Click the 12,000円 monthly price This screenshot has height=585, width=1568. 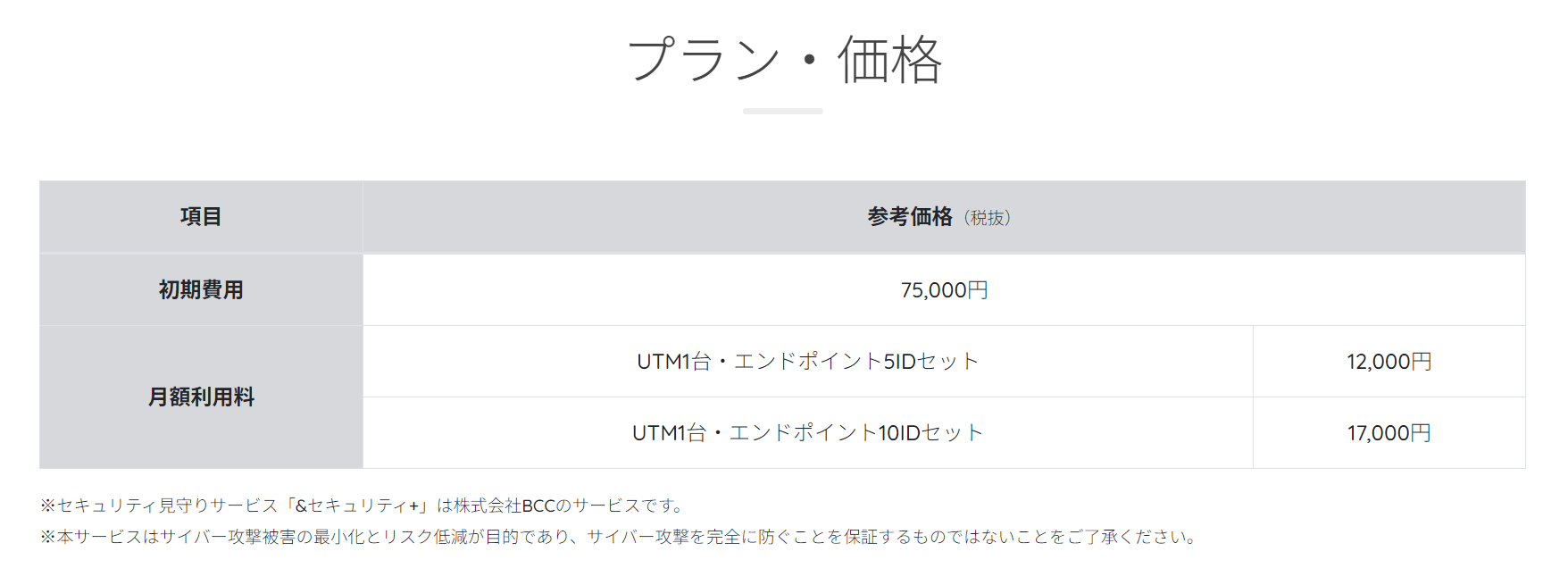(1389, 362)
